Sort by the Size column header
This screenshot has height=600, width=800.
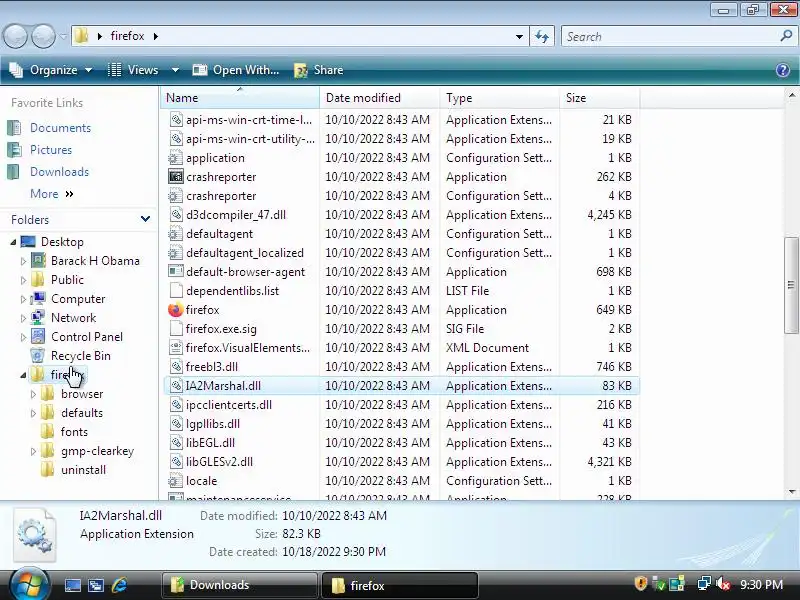pos(599,97)
